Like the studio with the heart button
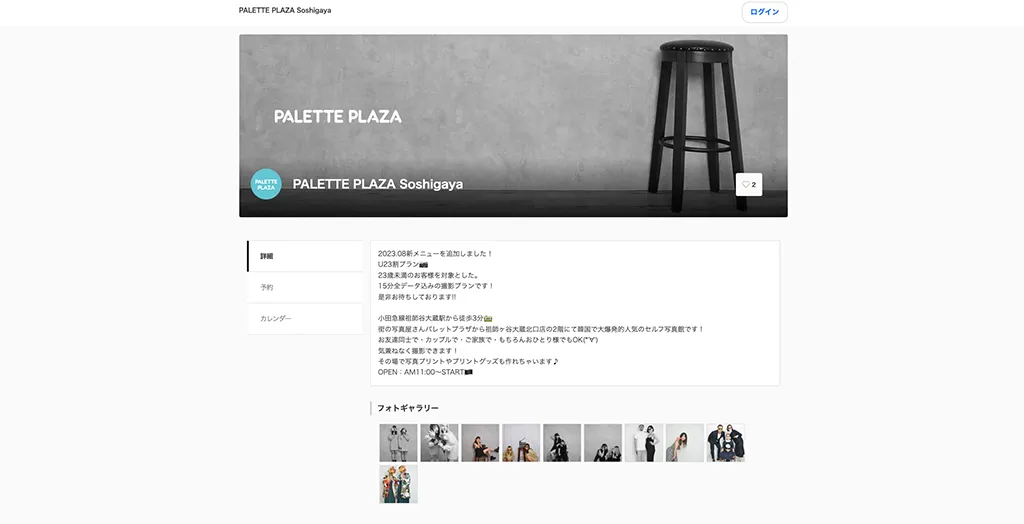Screen dimensions: 1024x524 [748, 184]
